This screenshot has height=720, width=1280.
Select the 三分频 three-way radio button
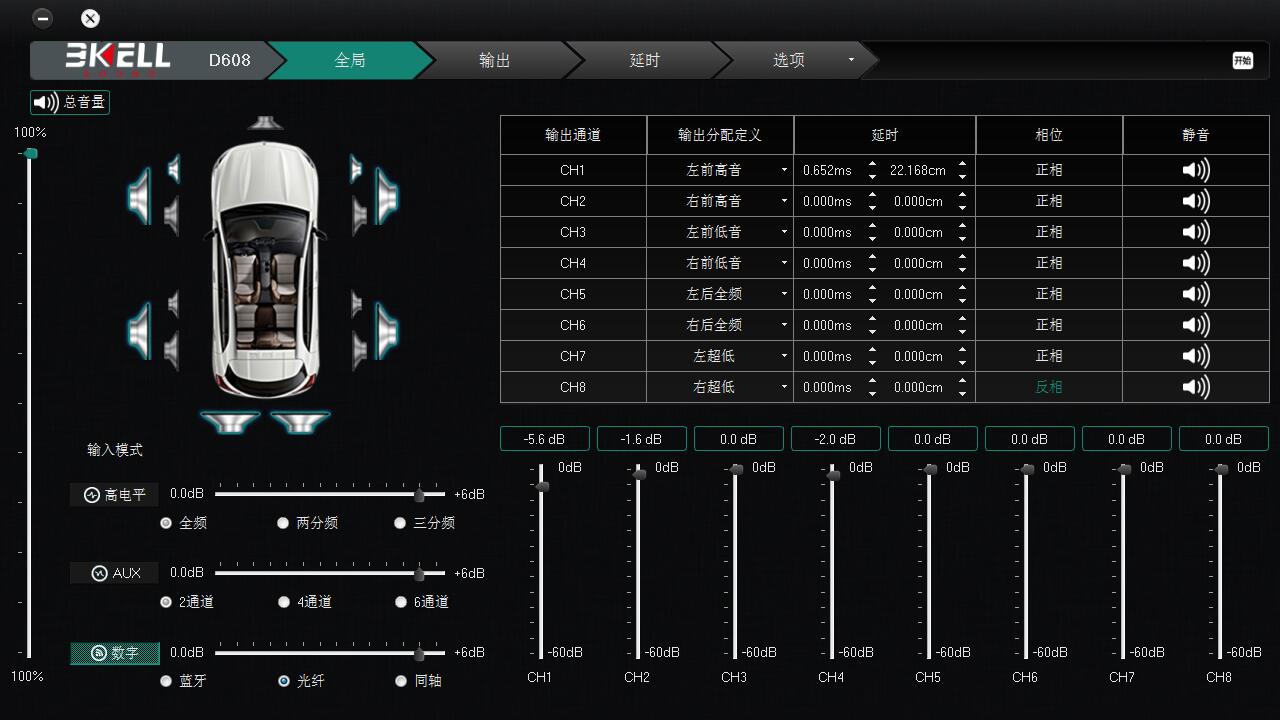(400, 523)
